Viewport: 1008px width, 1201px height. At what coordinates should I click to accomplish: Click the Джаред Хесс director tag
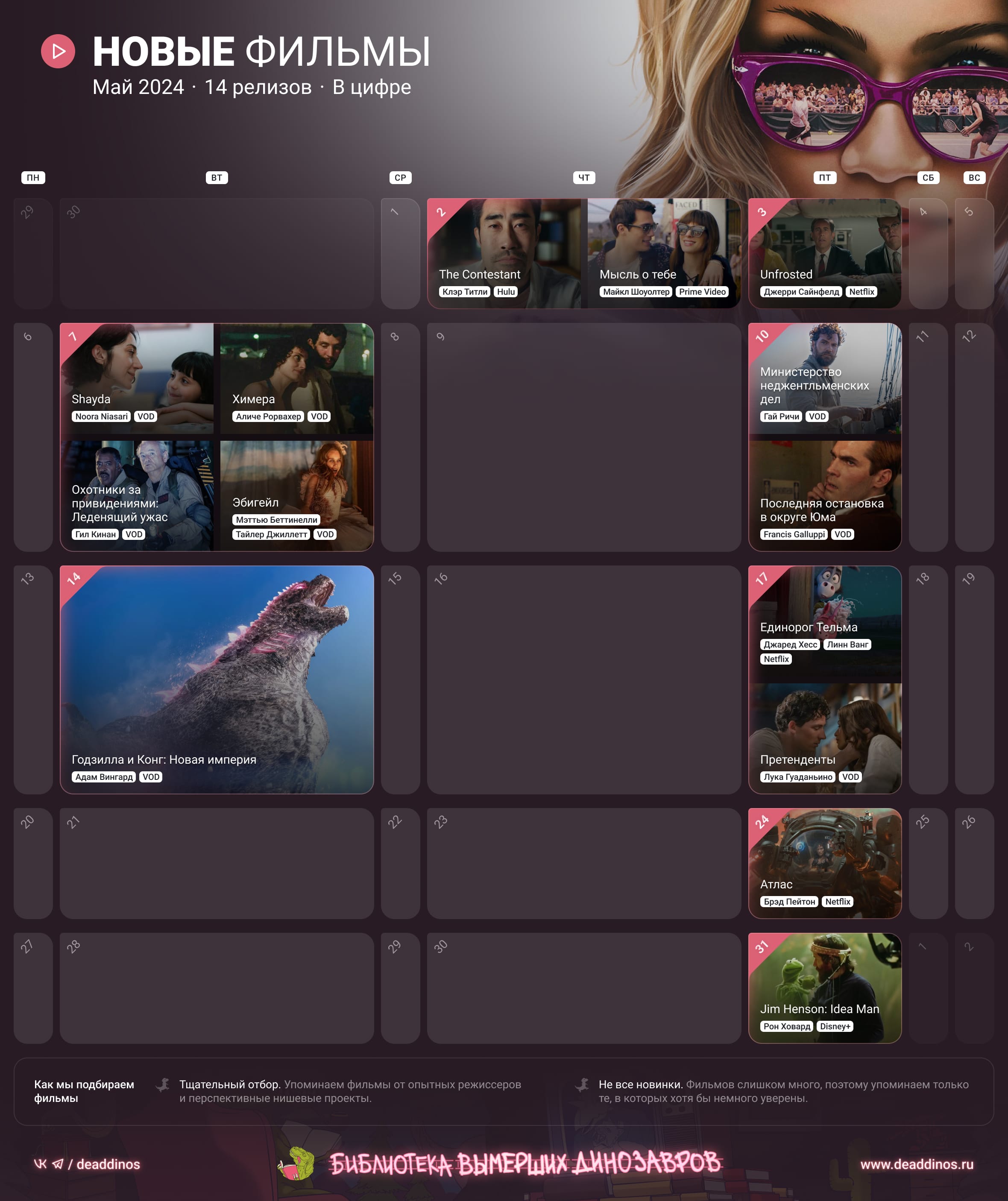[791, 644]
